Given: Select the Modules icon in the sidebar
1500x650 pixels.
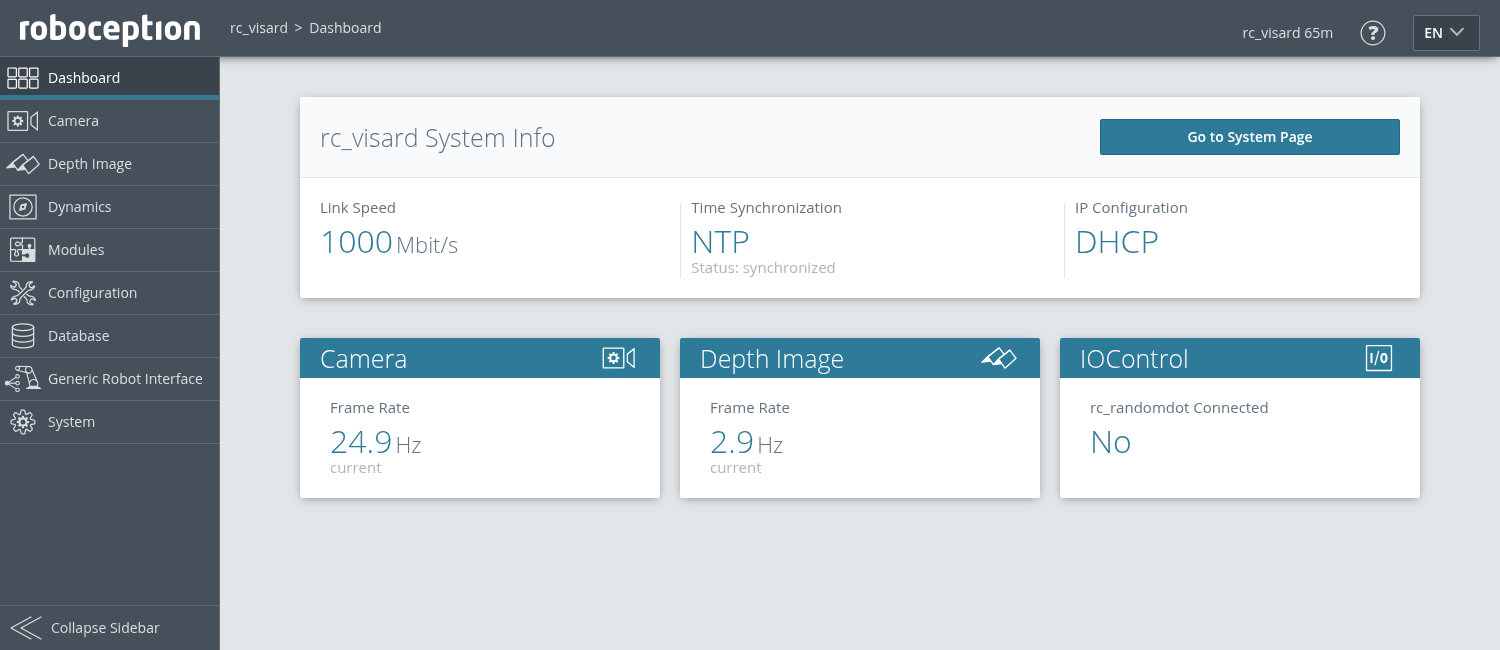Looking at the screenshot, I should pos(23,249).
